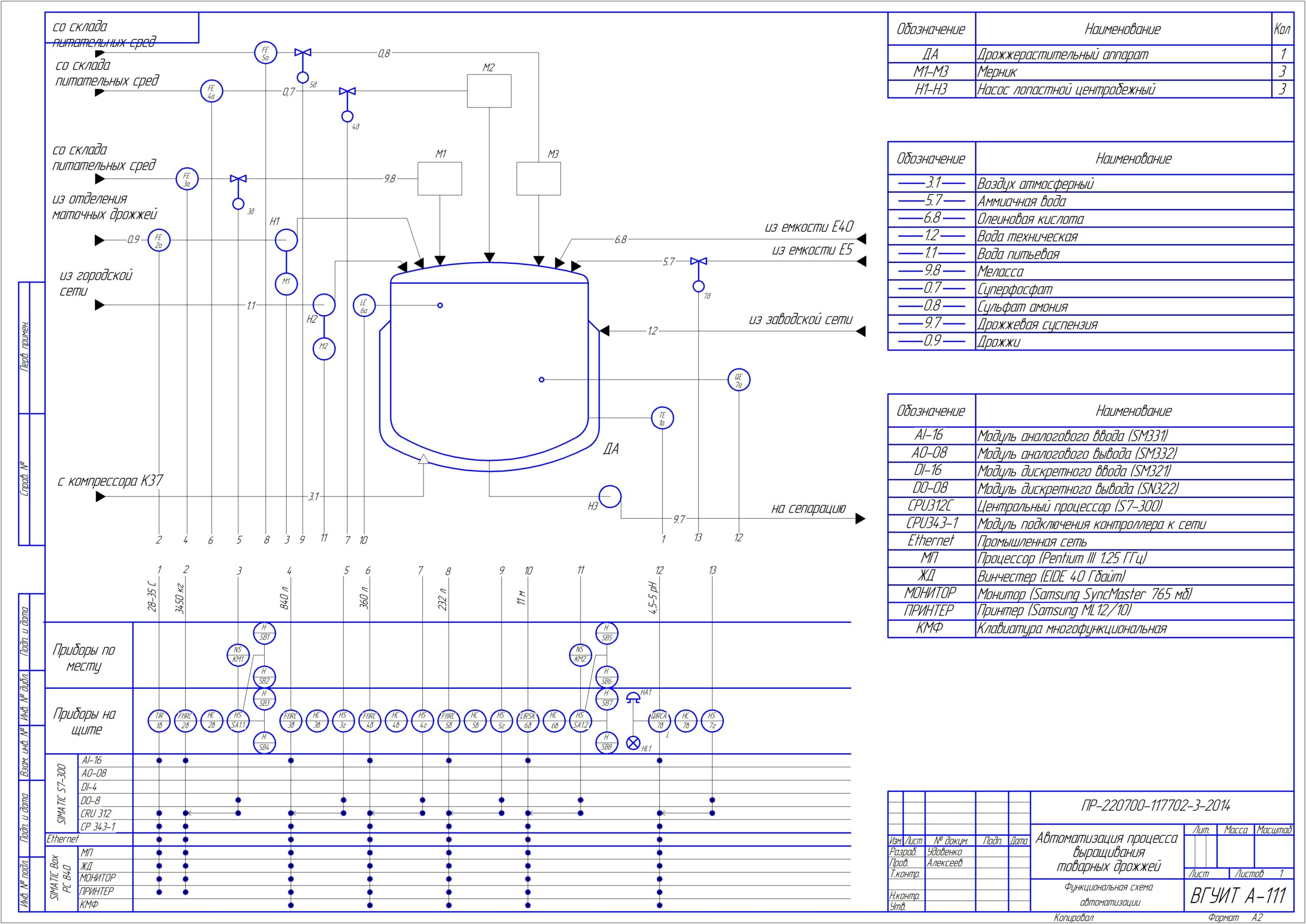Click the NS KM1 starter bubble
The width and height of the screenshot is (1306, 924).
click(238, 655)
